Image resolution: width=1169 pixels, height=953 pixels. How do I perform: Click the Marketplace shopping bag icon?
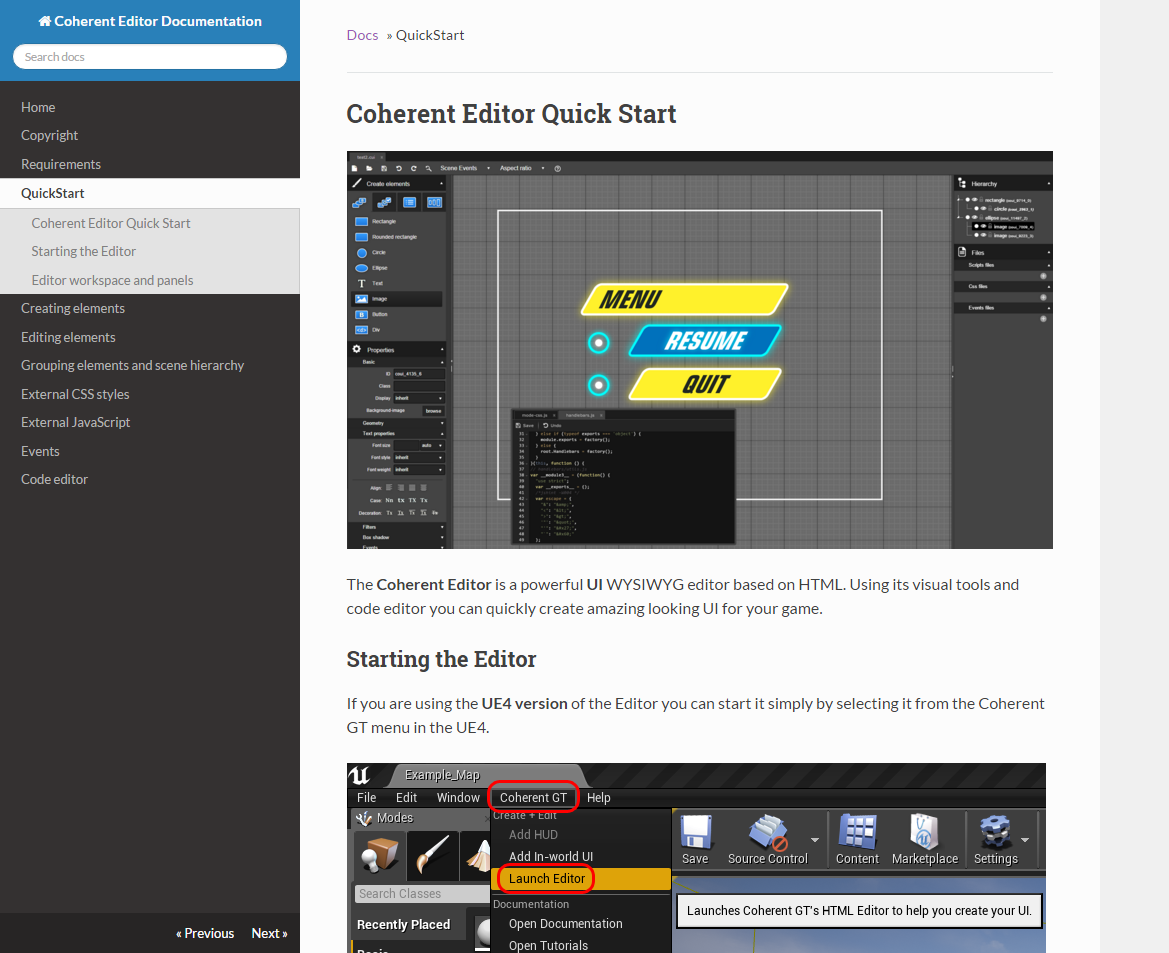pos(924,832)
